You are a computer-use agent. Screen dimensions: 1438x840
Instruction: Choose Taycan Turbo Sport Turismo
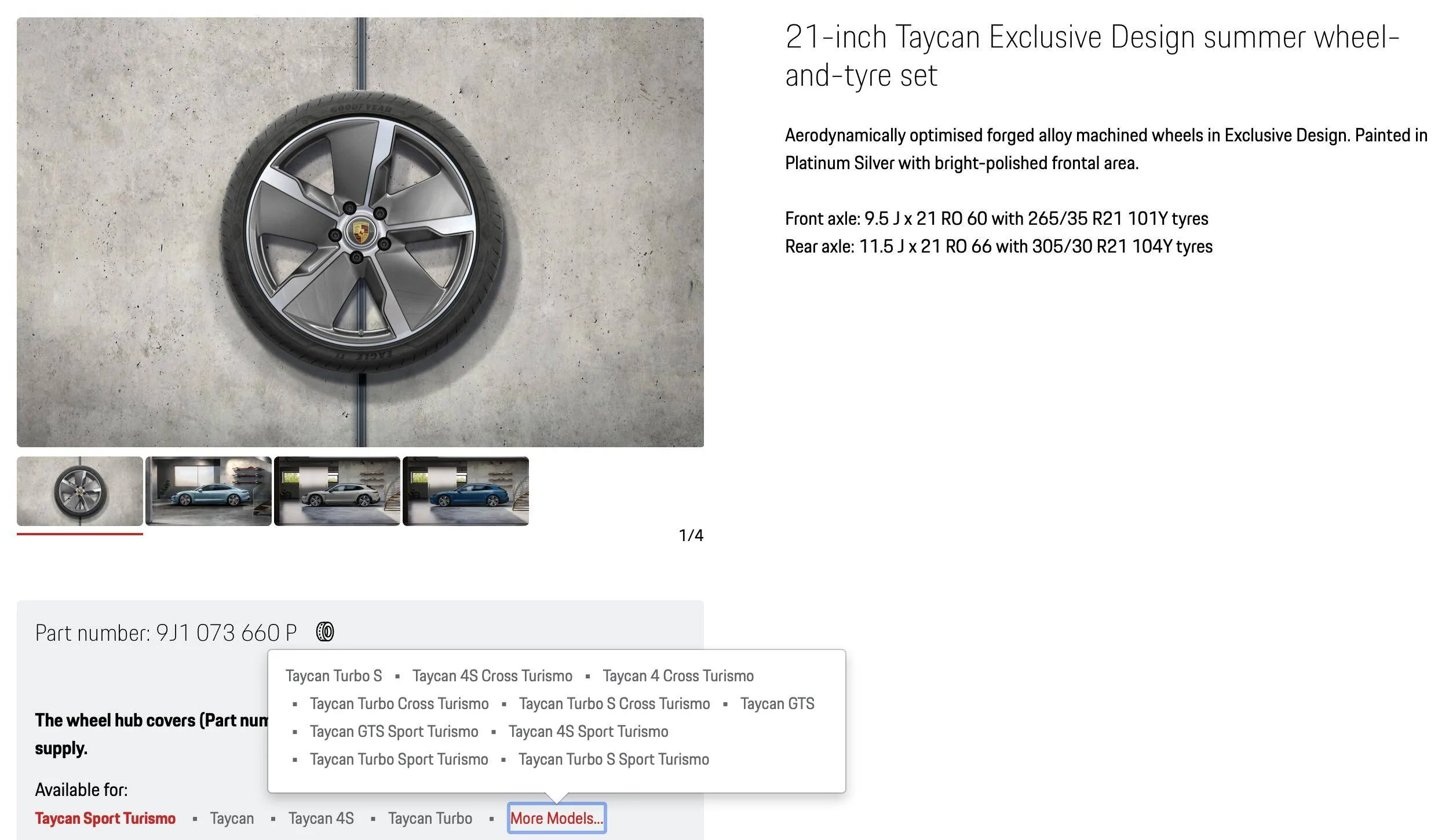click(x=399, y=759)
